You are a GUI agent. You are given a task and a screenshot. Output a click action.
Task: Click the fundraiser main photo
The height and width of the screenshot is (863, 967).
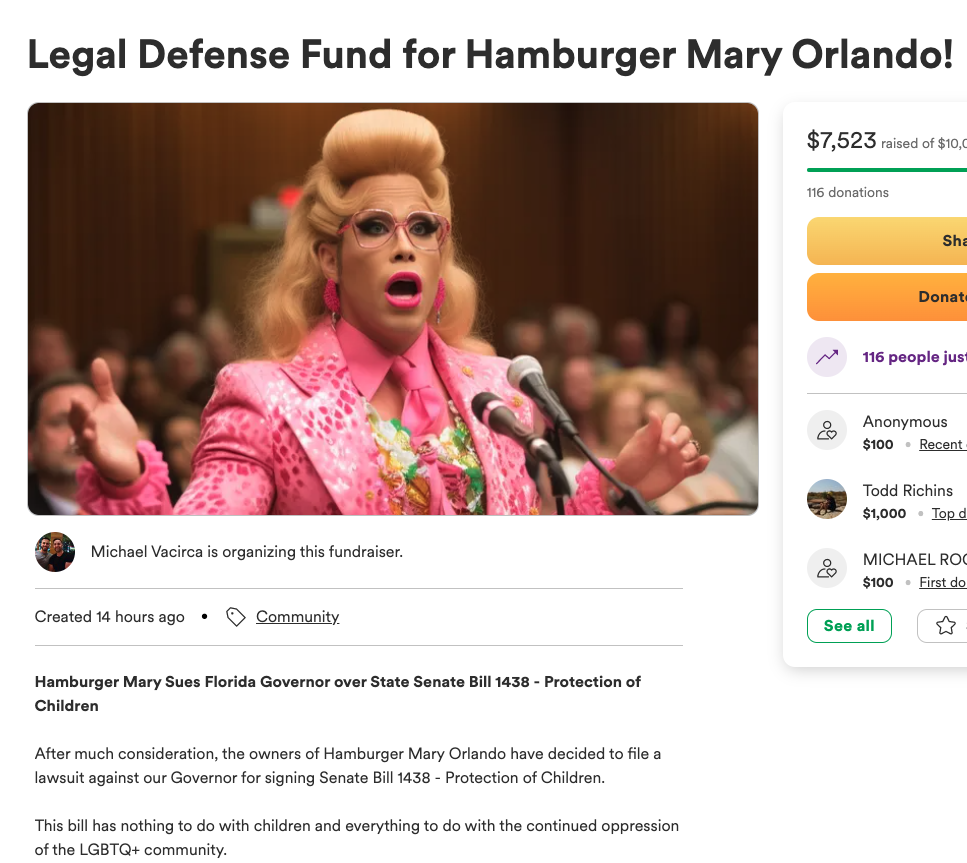(393, 309)
